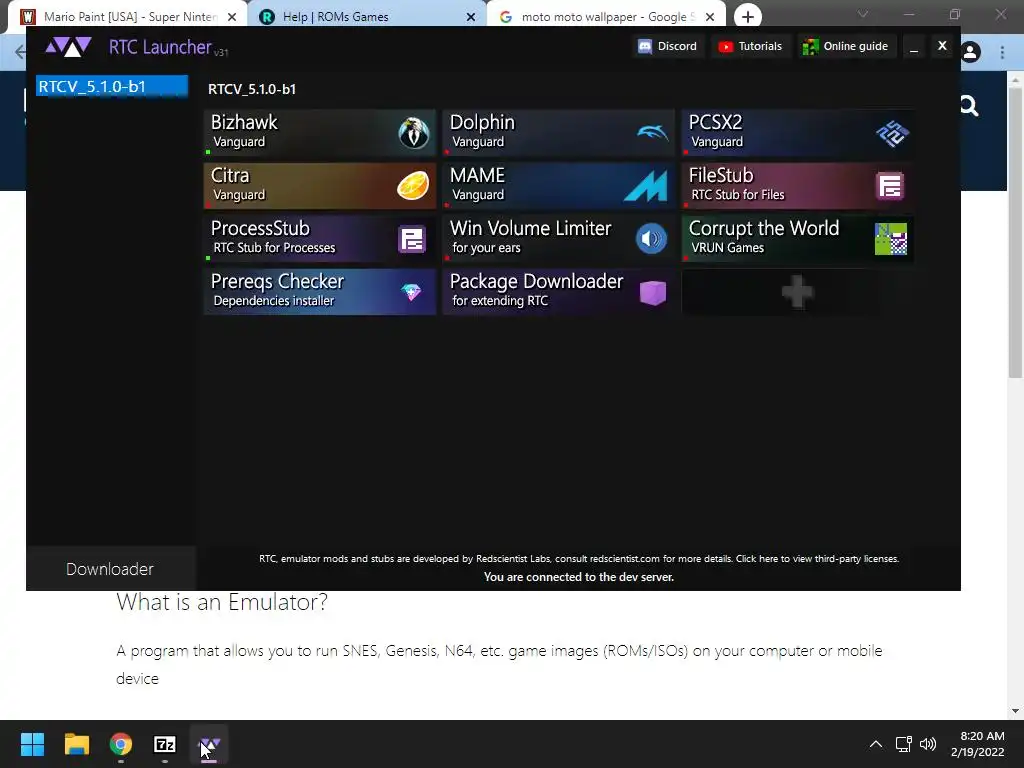Open Bizhawk Vanguard via its bird icon
Screen dimensions: 1024x768
point(413,133)
